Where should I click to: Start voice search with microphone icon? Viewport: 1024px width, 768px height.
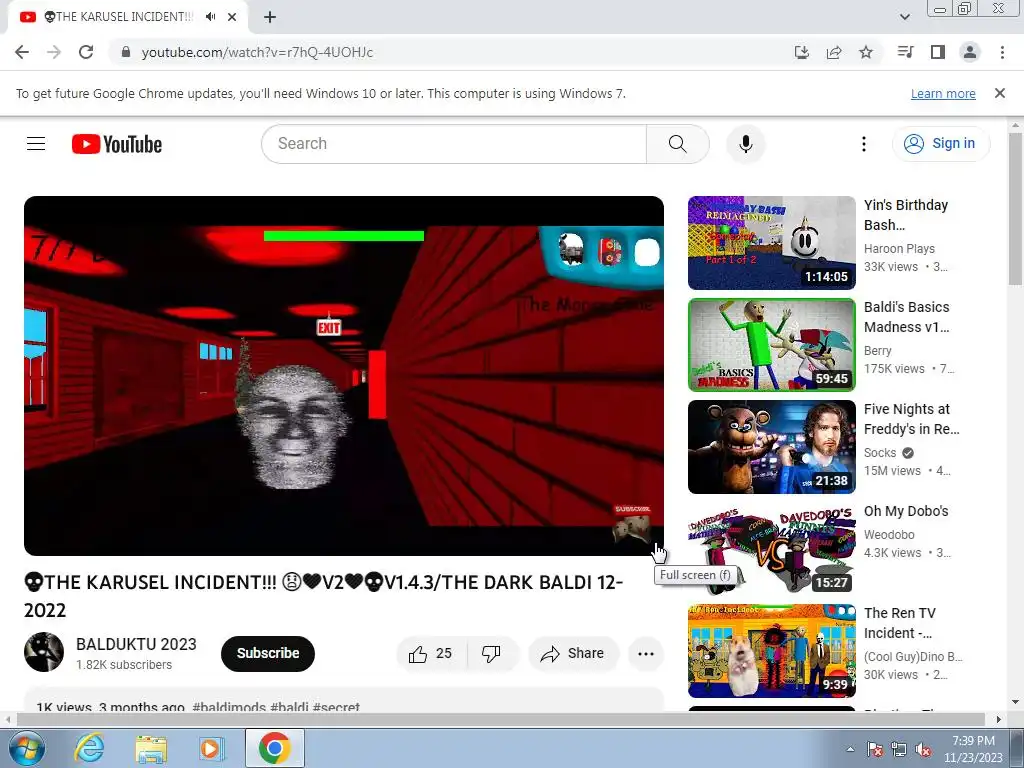pyautogui.click(x=746, y=144)
